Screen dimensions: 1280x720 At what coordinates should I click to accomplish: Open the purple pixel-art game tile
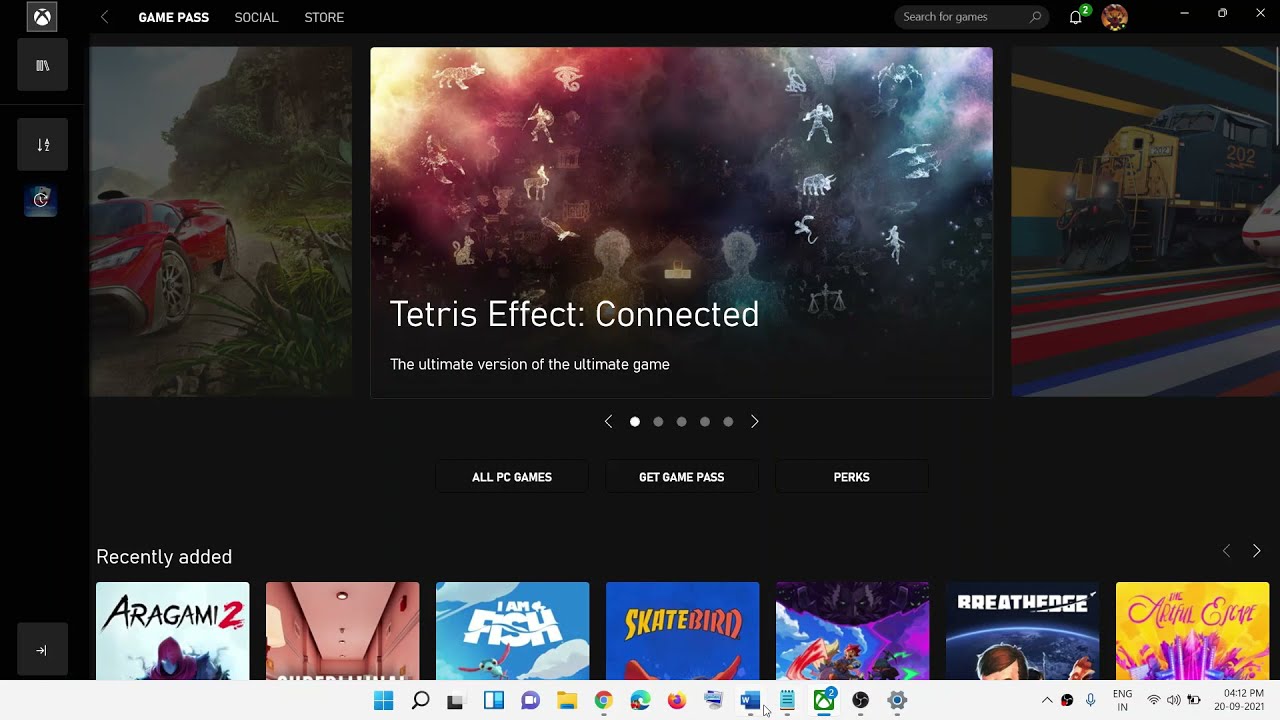852,631
